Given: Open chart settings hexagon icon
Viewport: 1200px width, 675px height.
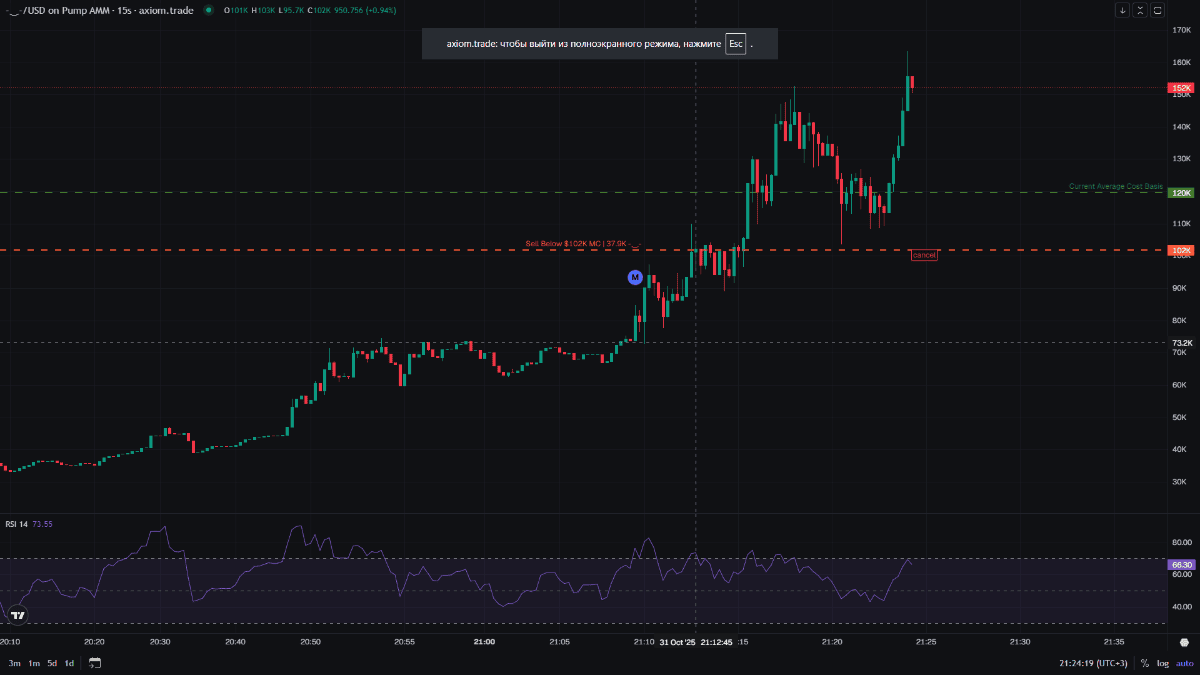Looking at the screenshot, I should [1184, 642].
